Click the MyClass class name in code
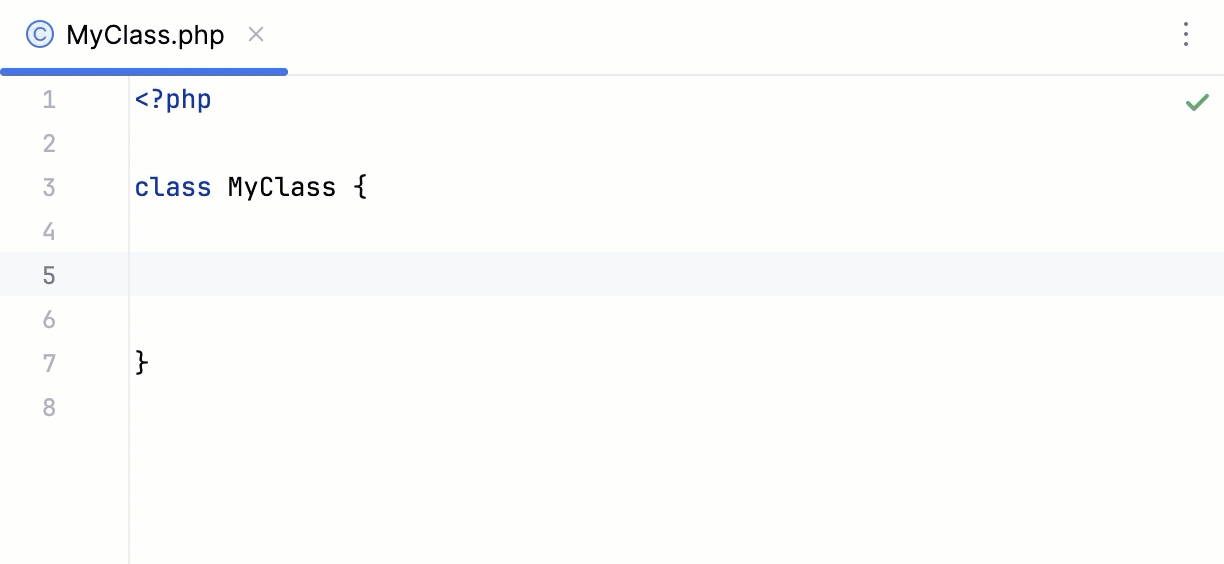Image resolution: width=1224 pixels, height=564 pixels. pyautogui.click(x=282, y=188)
